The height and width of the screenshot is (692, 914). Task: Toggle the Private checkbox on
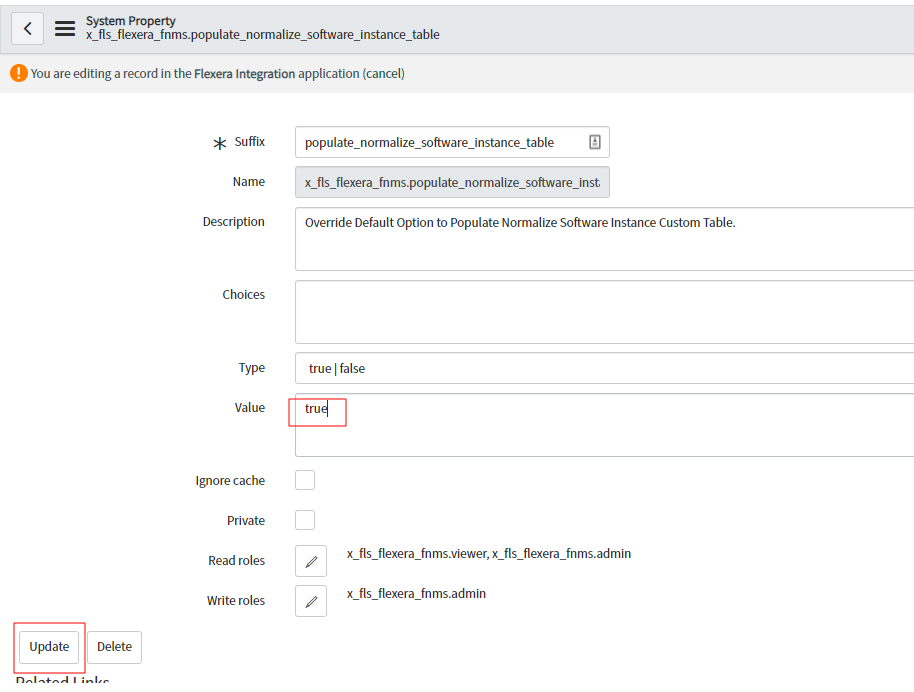[x=304, y=520]
